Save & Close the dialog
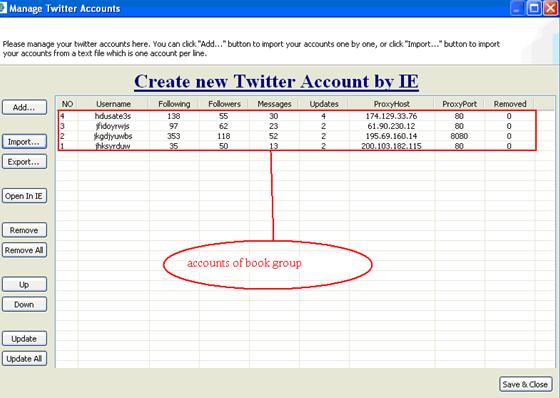 click(x=525, y=384)
